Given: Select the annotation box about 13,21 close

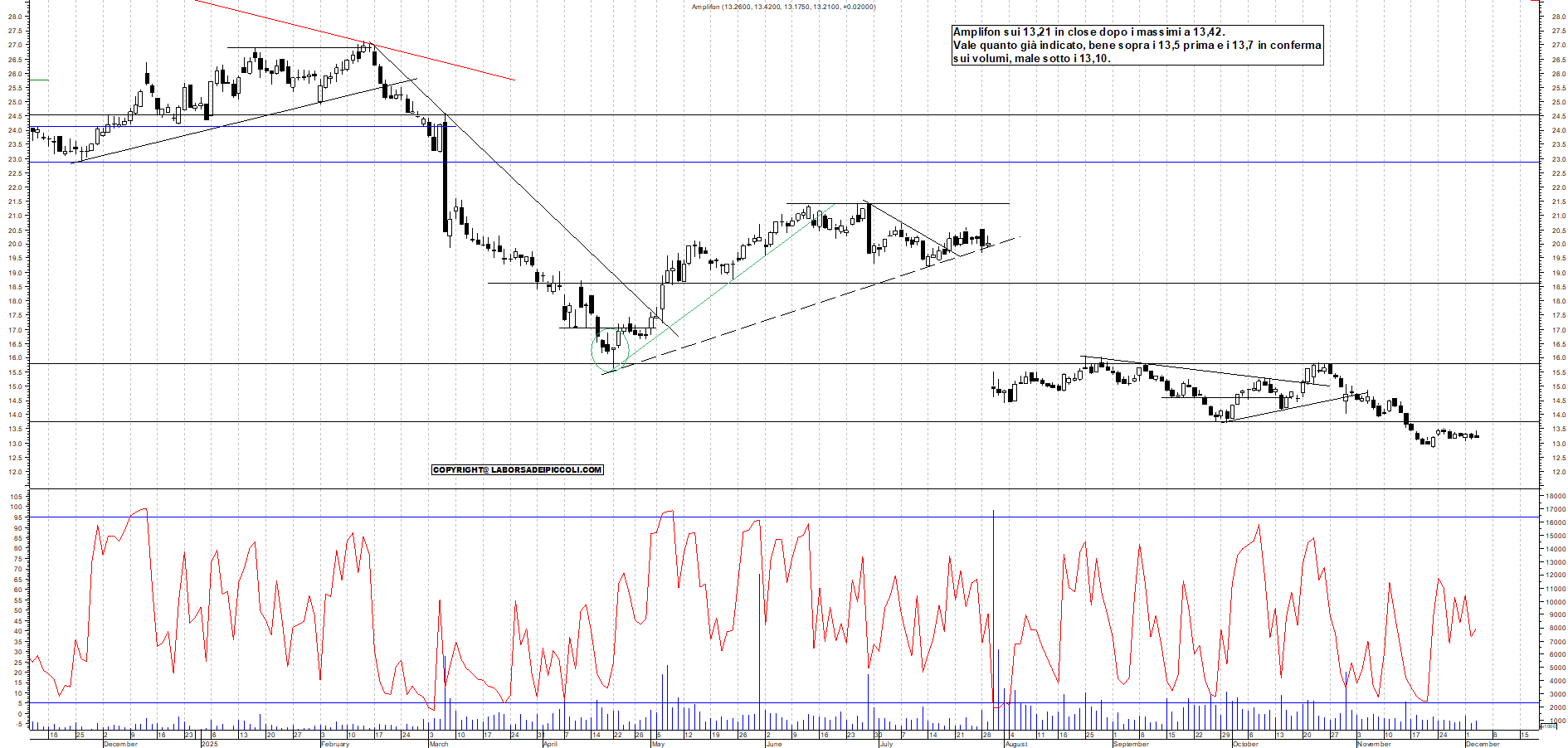Looking at the screenshot, I should (x=1137, y=46).
